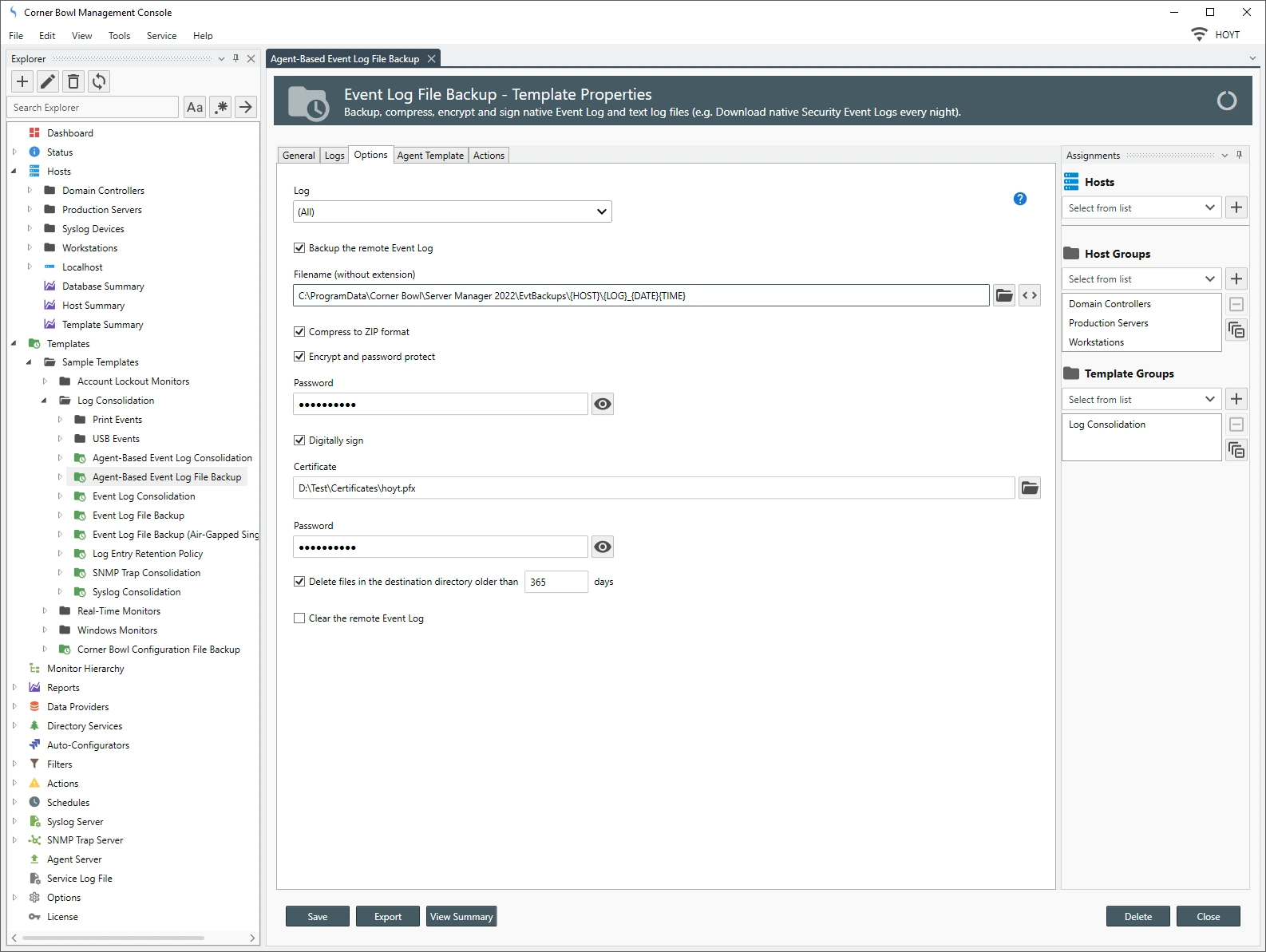
Task: Click the View Summary button
Action: coord(461,917)
